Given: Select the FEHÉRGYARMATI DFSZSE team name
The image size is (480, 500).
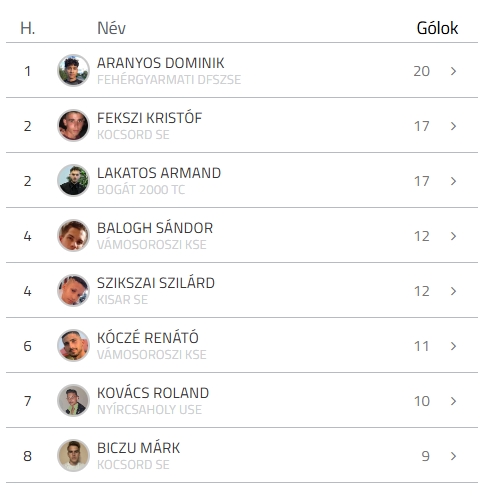Looking at the screenshot, I should click(x=169, y=80).
